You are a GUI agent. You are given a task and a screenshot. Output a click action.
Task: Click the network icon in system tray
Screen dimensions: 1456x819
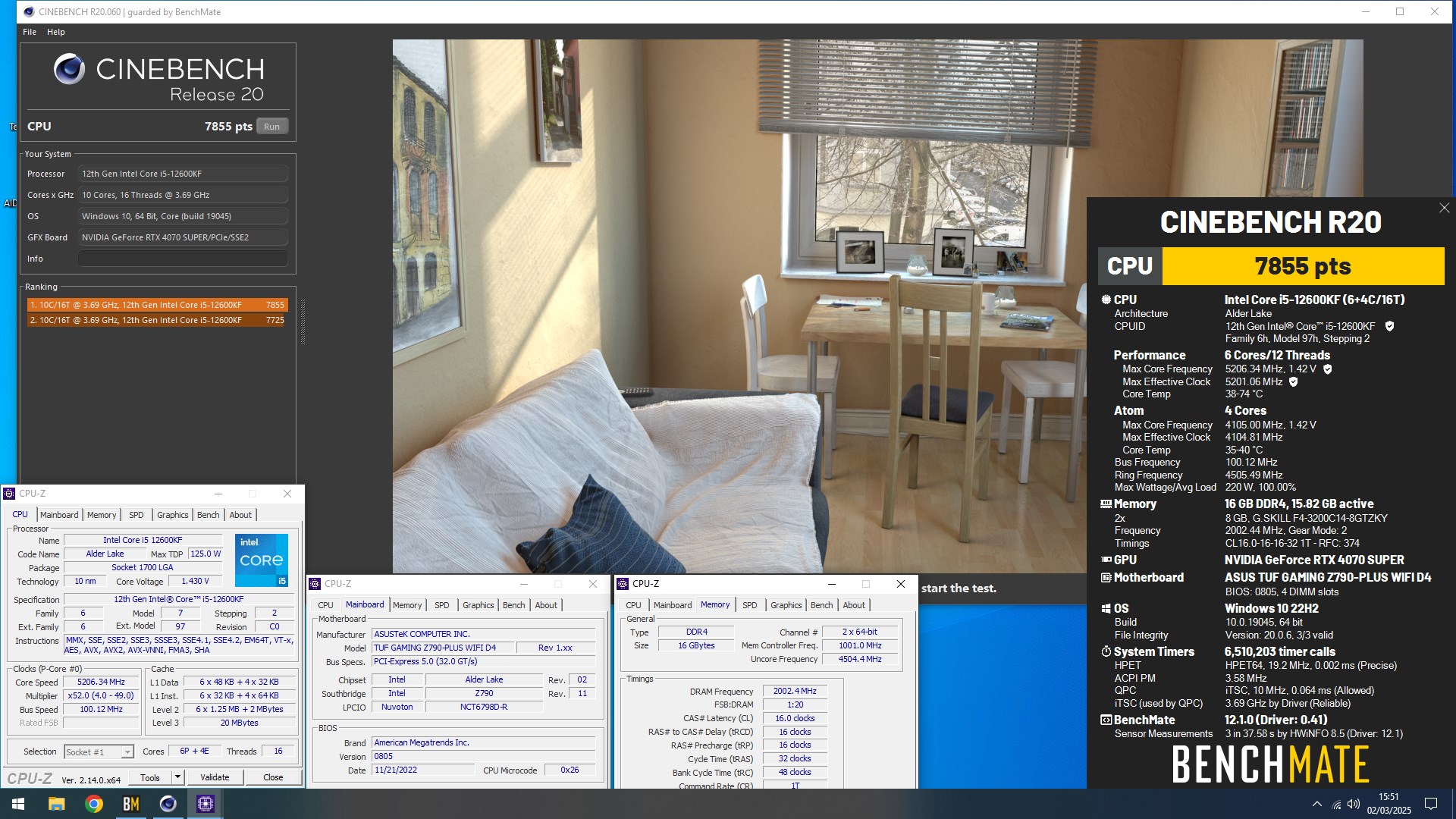(x=1336, y=804)
